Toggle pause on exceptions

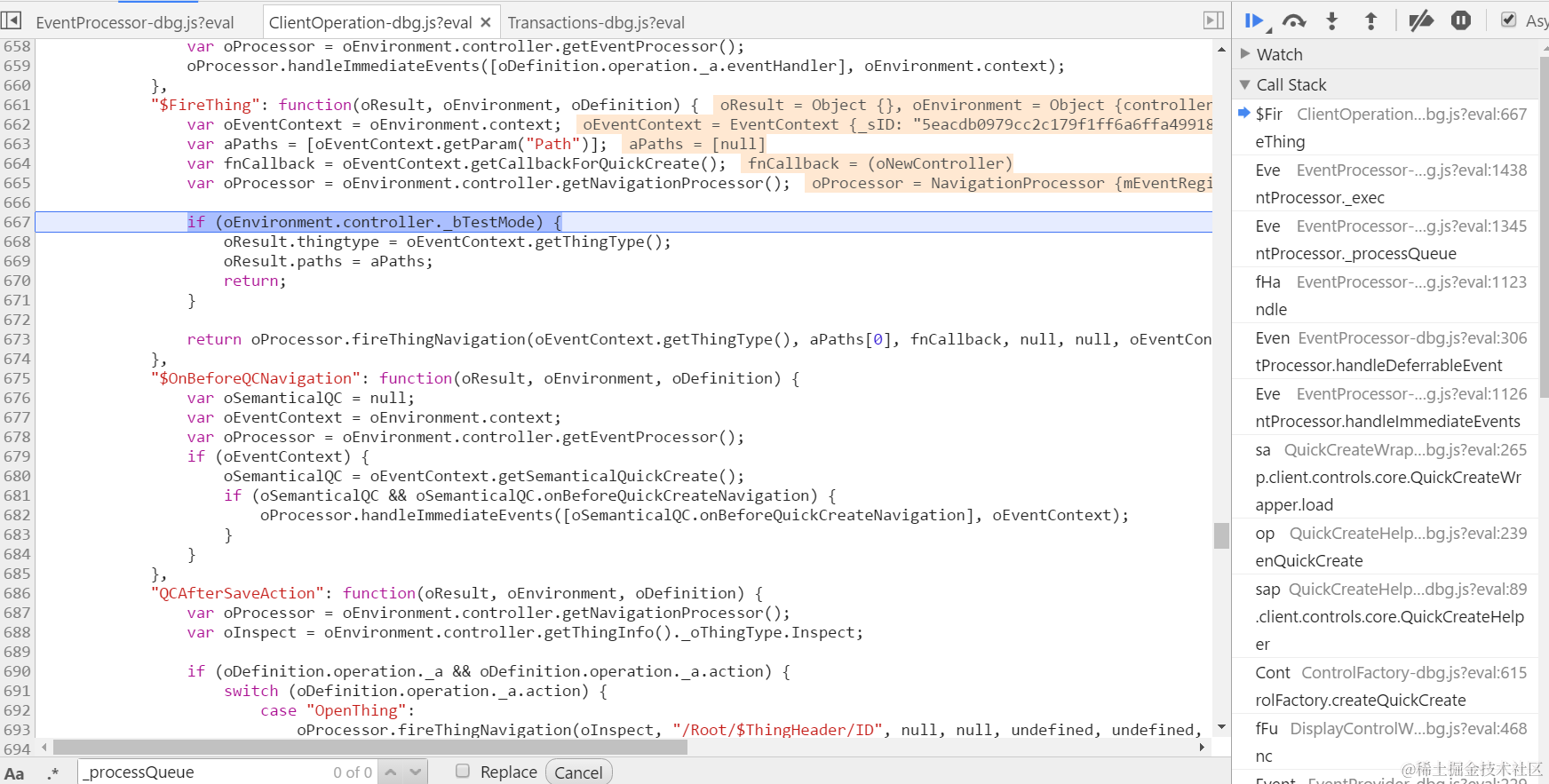point(1461,20)
